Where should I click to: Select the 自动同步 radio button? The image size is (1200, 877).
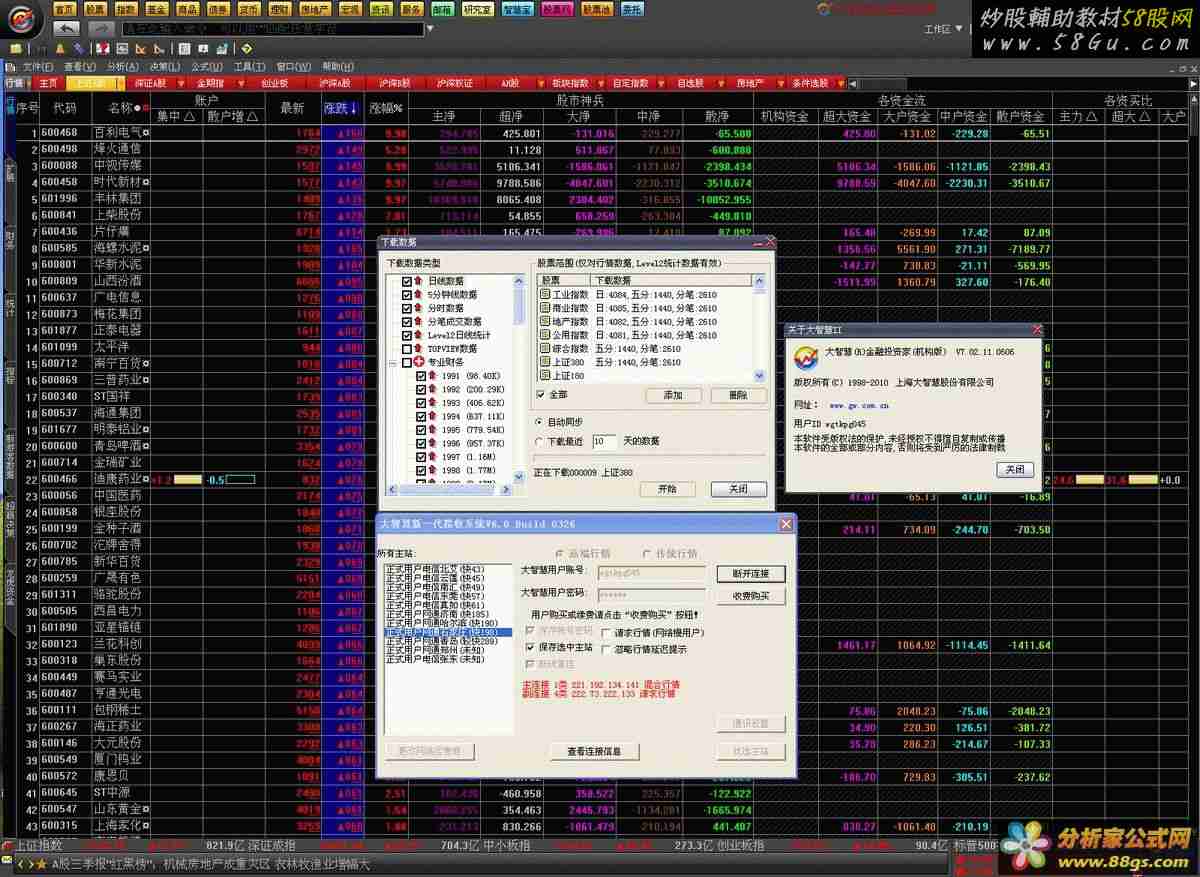540,422
